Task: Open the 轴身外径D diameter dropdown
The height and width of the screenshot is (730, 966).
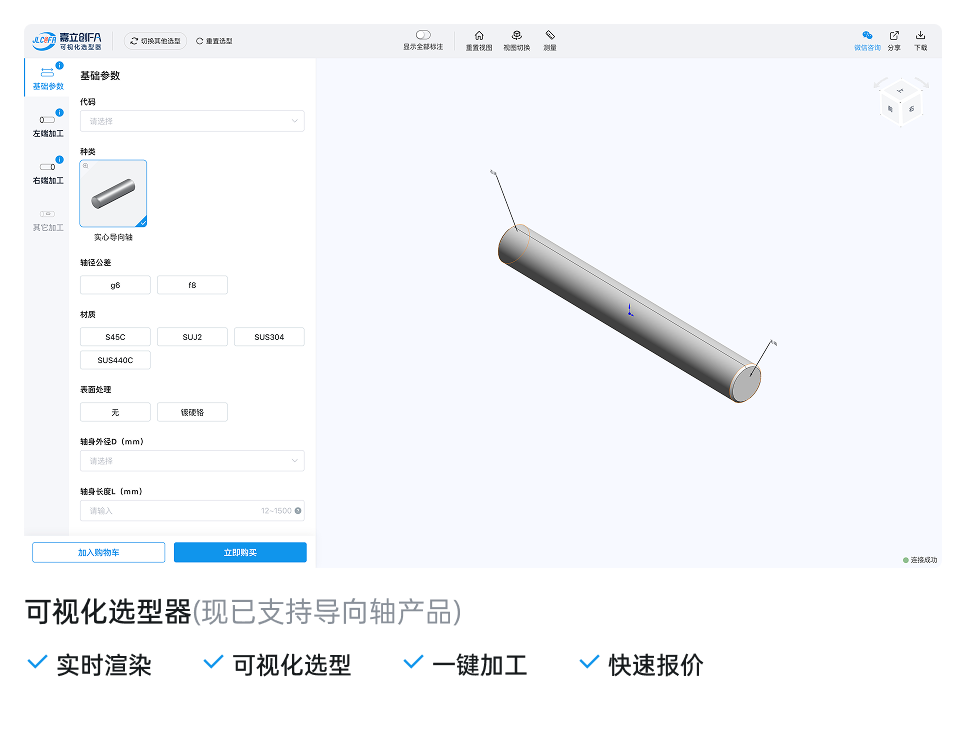Action: 192,461
